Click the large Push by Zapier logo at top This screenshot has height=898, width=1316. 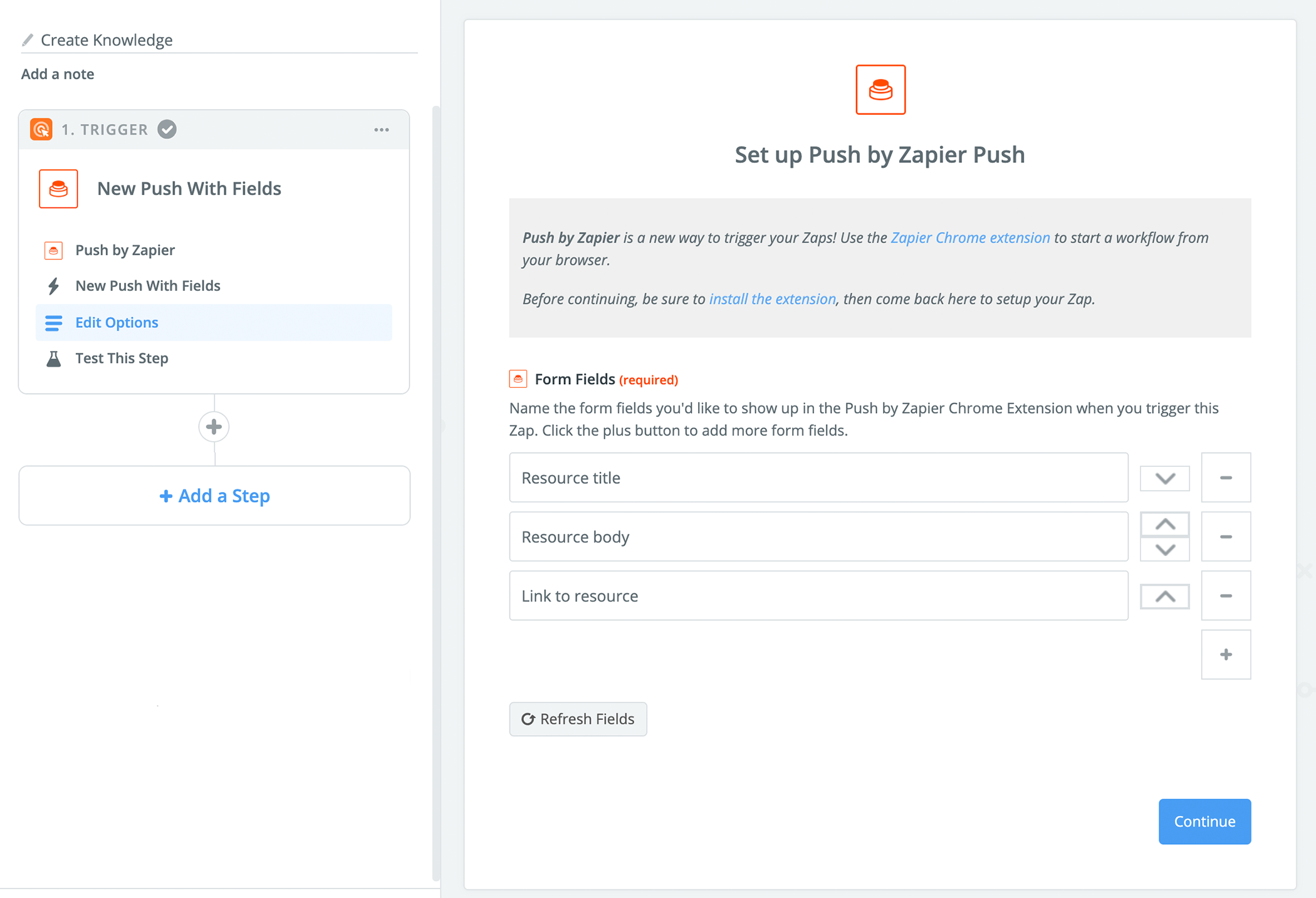tap(880, 90)
